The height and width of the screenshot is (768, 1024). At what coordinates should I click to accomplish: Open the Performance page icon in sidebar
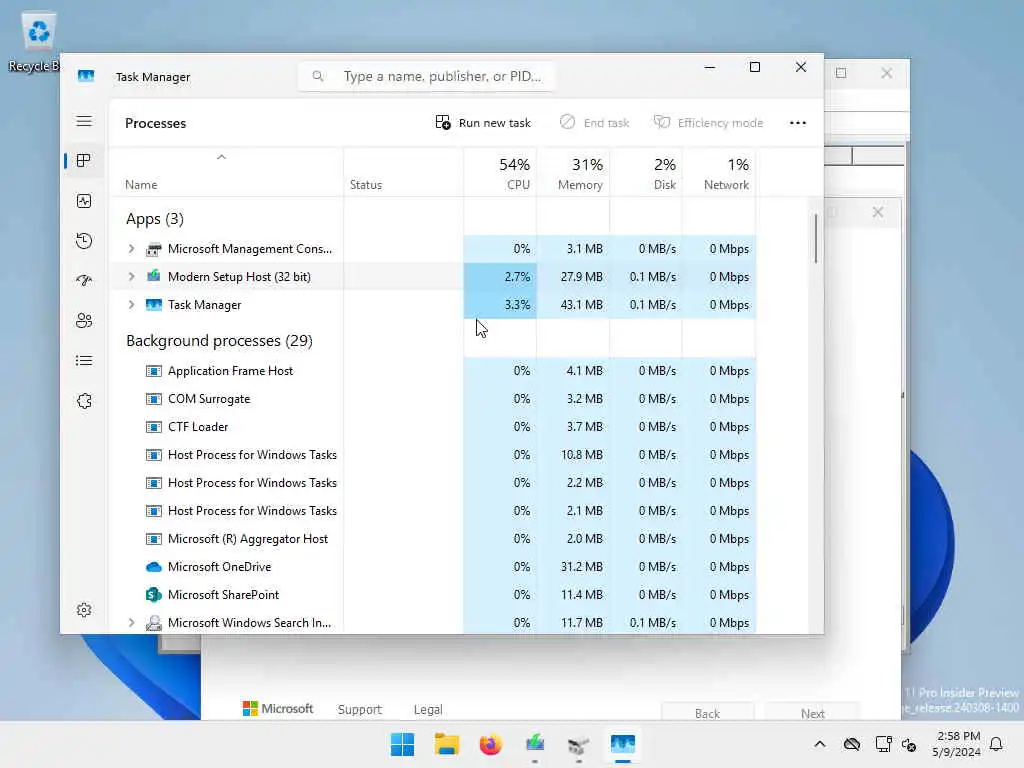84,201
